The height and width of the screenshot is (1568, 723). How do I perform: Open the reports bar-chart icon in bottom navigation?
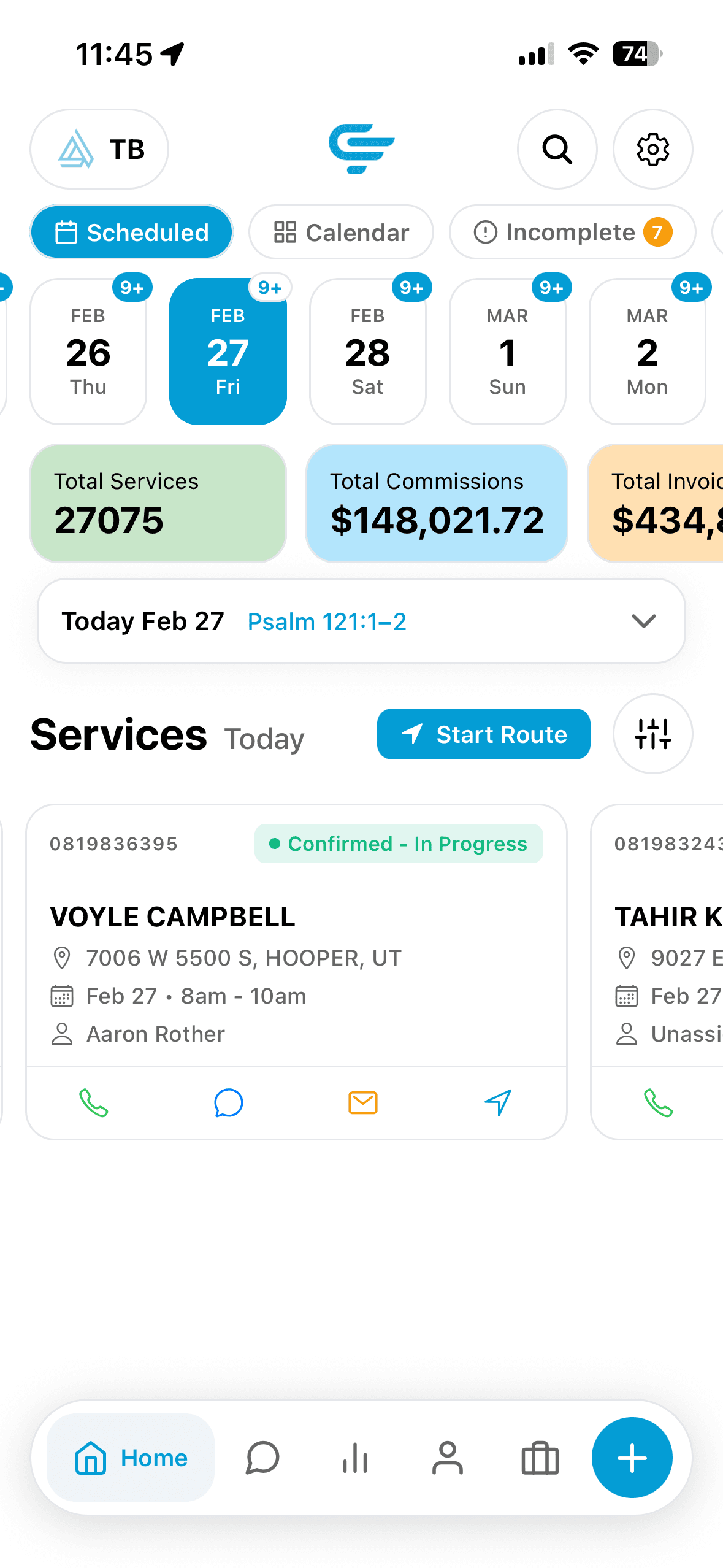(356, 1458)
